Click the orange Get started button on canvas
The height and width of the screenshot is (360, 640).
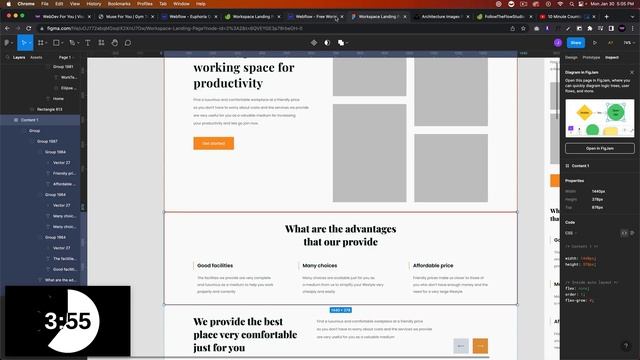point(213,143)
